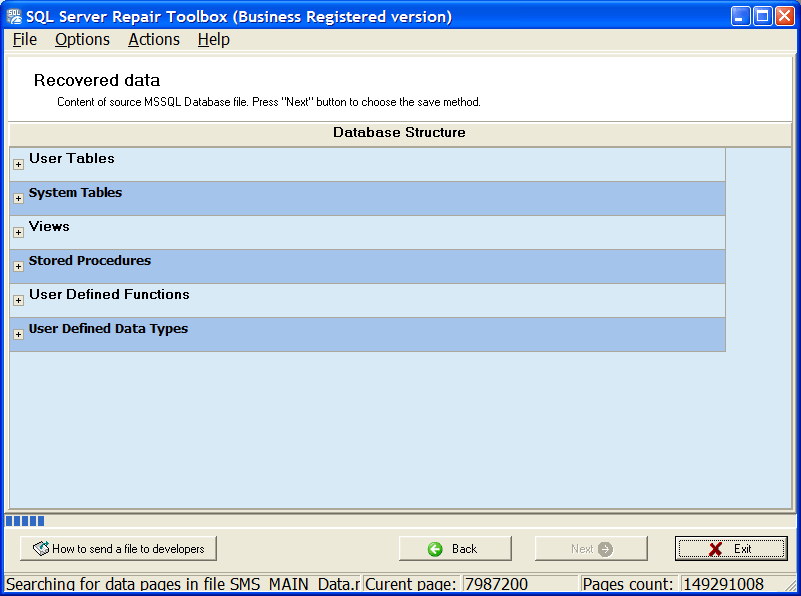This screenshot has width=801, height=596.
Task: Expand the Views node
Action: pyautogui.click(x=18, y=232)
